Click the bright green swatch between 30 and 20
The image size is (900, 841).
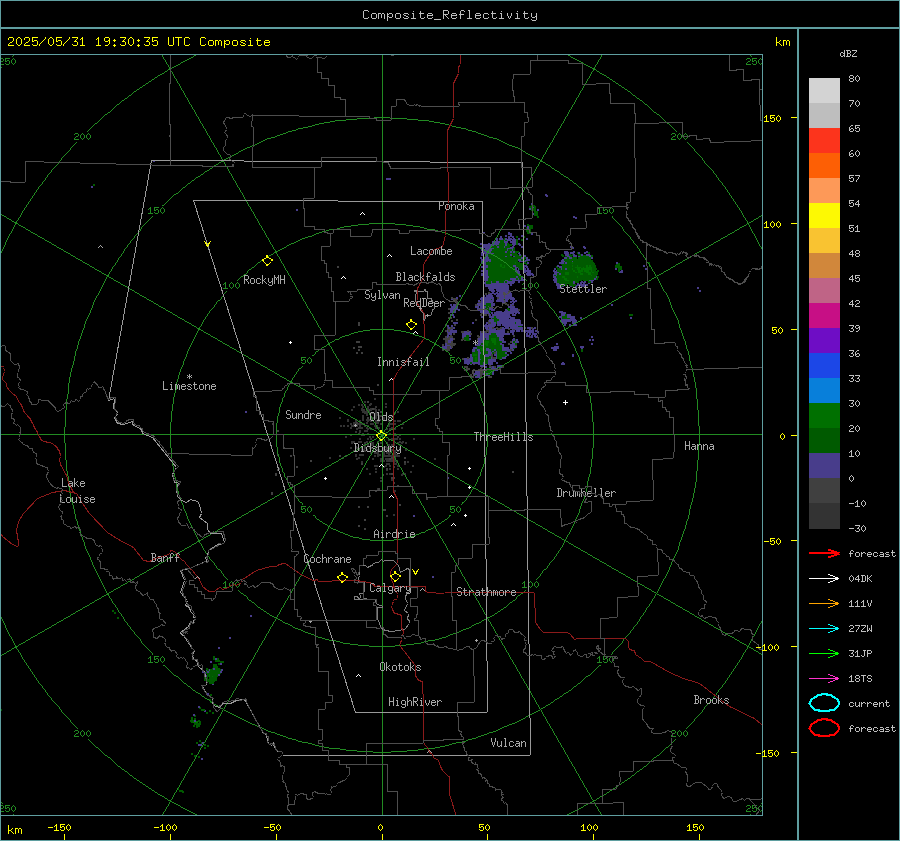pyautogui.click(x=824, y=415)
